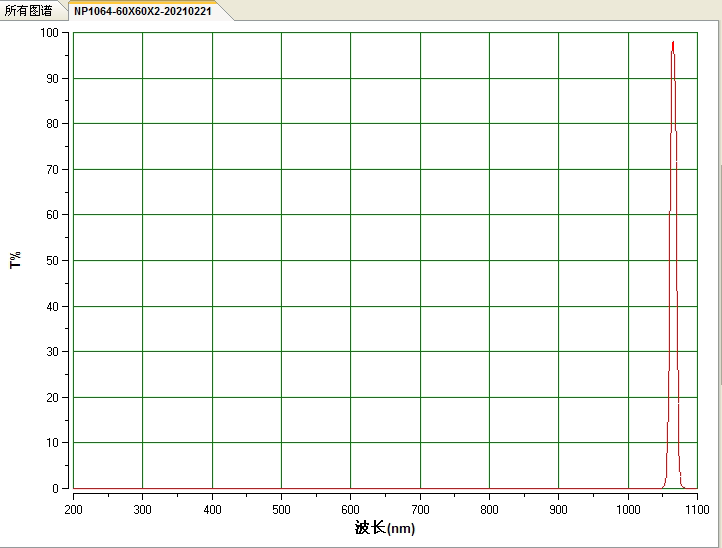Click the 900 label on the wavelength axis
Viewport: 722px width, 548px height.
(x=558, y=509)
